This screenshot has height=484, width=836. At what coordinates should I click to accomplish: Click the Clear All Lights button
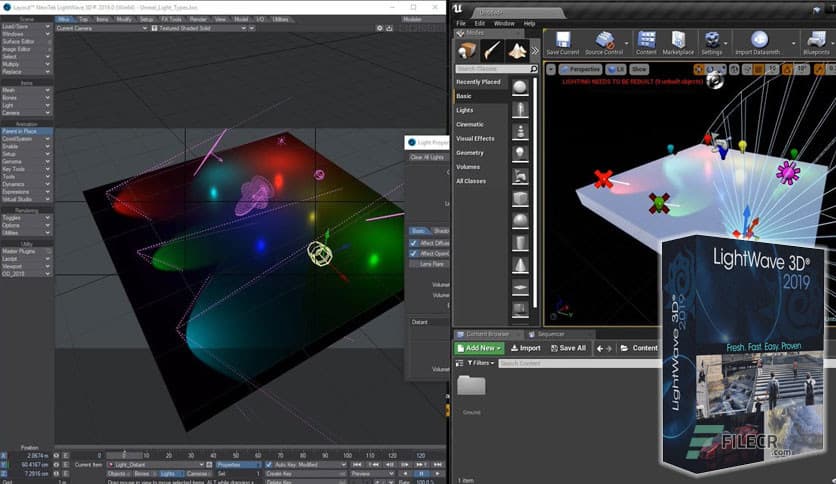point(427,157)
